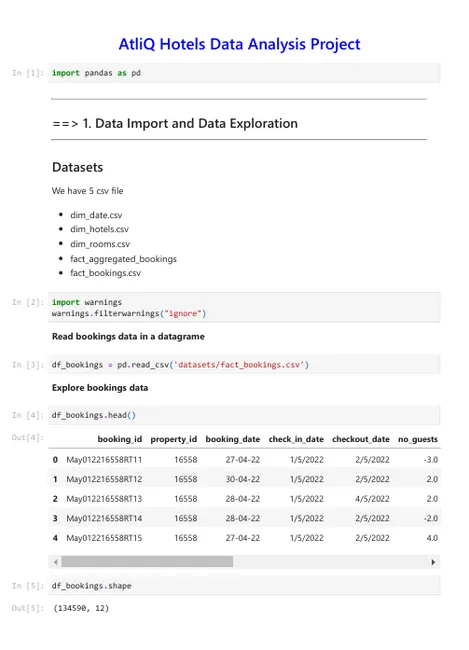Click the left arrow of the table scrollbar

pyautogui.click(x=56, y=562)
